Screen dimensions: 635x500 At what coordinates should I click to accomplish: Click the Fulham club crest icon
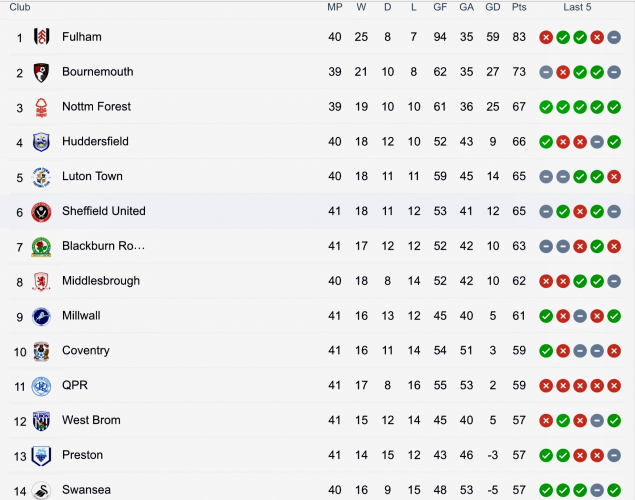point(41,37)
